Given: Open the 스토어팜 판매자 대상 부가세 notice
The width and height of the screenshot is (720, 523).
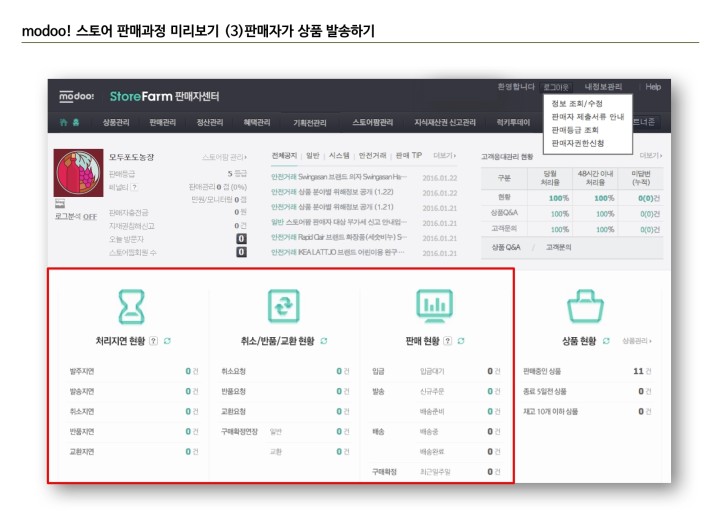Looking at the screenshot, I should click(339, 222).
